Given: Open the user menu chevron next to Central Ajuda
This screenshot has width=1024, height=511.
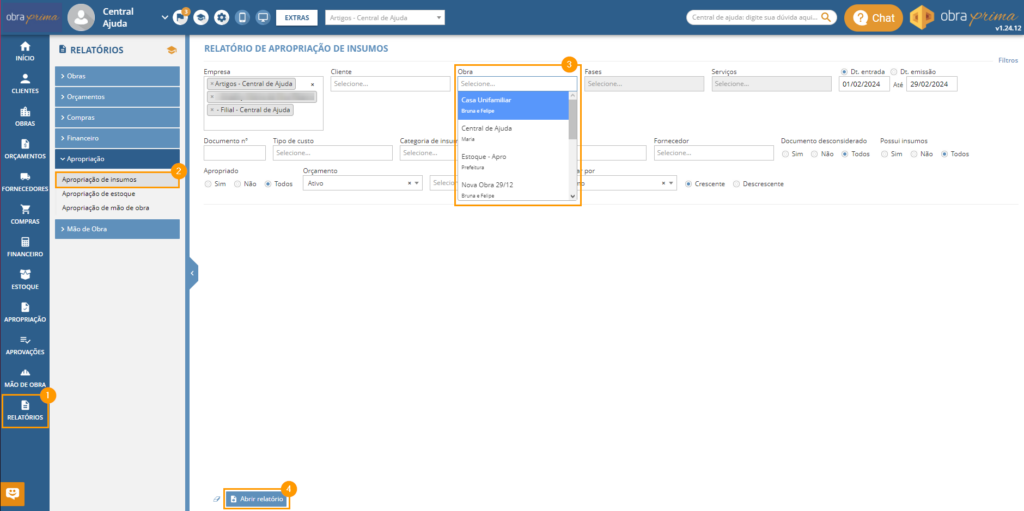Looking at the screenshot, I should tap(165, 18).
